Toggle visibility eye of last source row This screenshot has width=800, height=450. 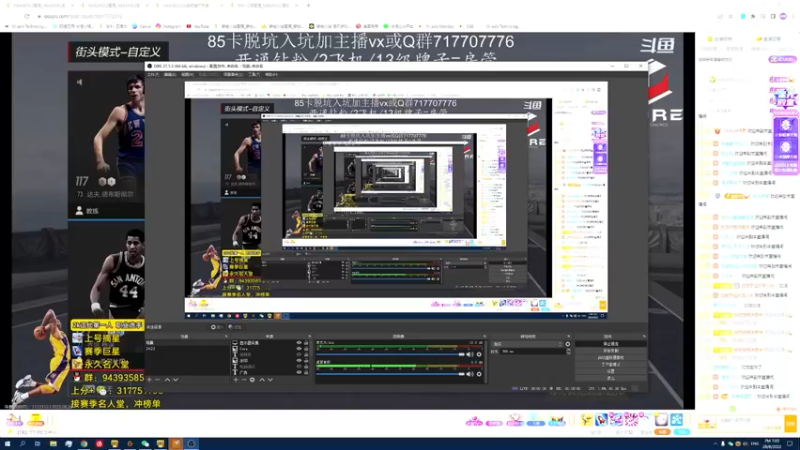pyautogui.click(x=299, y=372)
